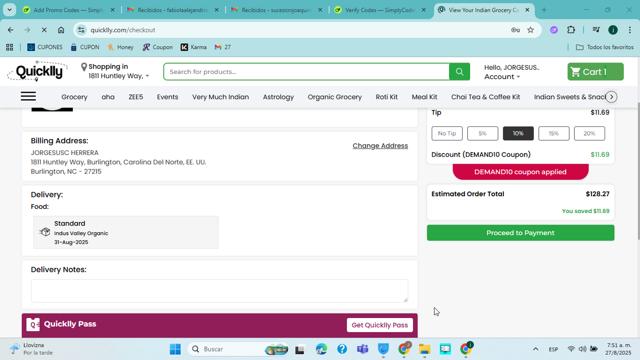This screenshot has height=360, width=640.
Task: Open the Cart 1 button
Action: point(595,72)
